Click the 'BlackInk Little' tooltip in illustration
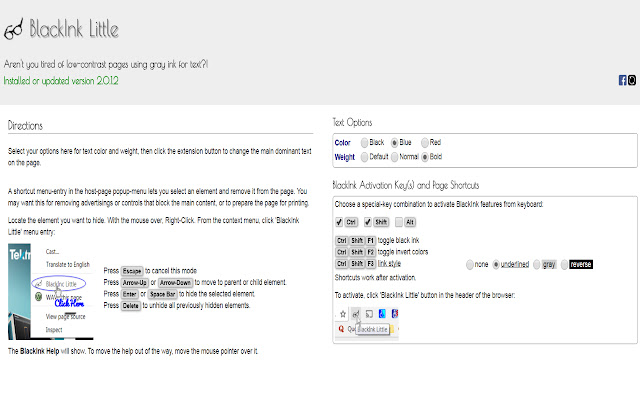Image resolution: width=640 pixels, height=400 pixels. (x=373, y=329)
